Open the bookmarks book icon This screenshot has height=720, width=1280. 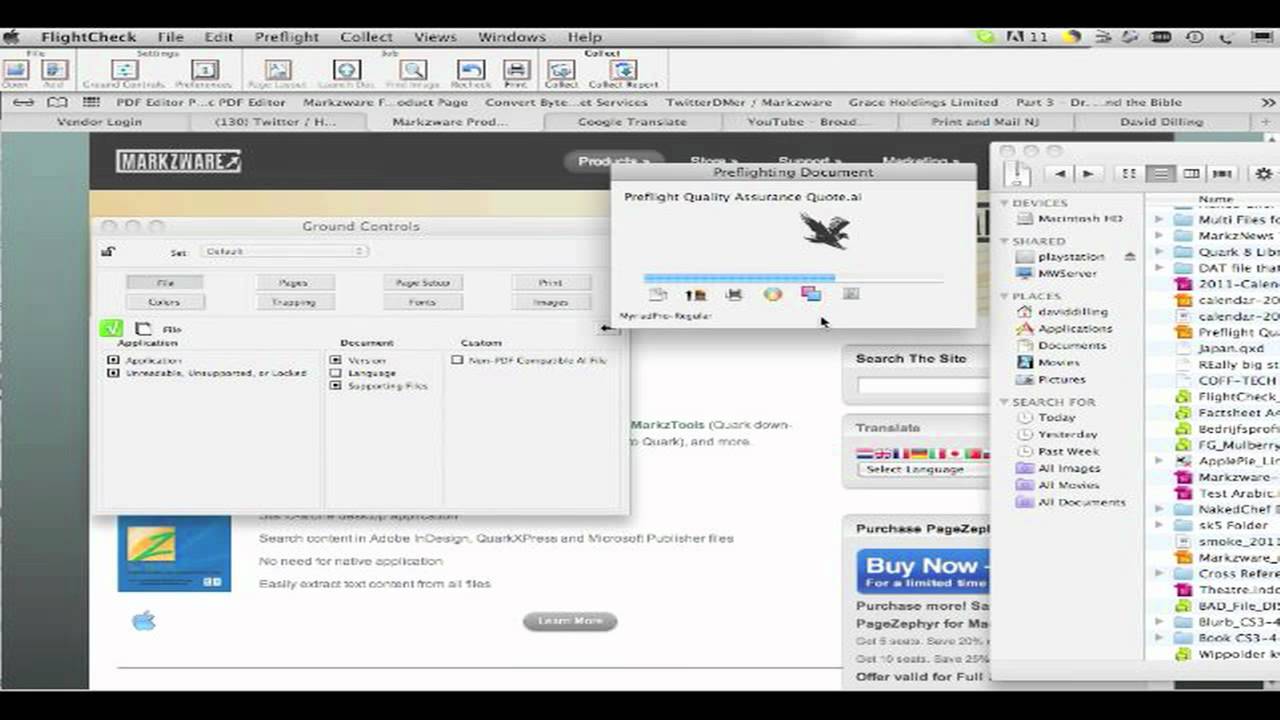57,102
